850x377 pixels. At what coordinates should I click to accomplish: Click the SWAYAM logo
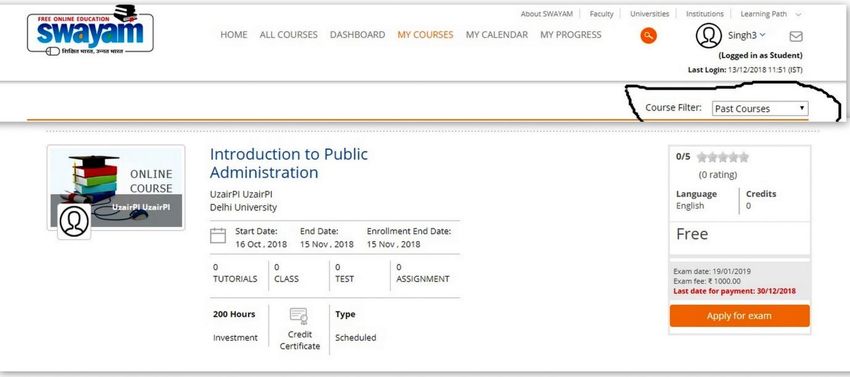click(x=90, y=31)
